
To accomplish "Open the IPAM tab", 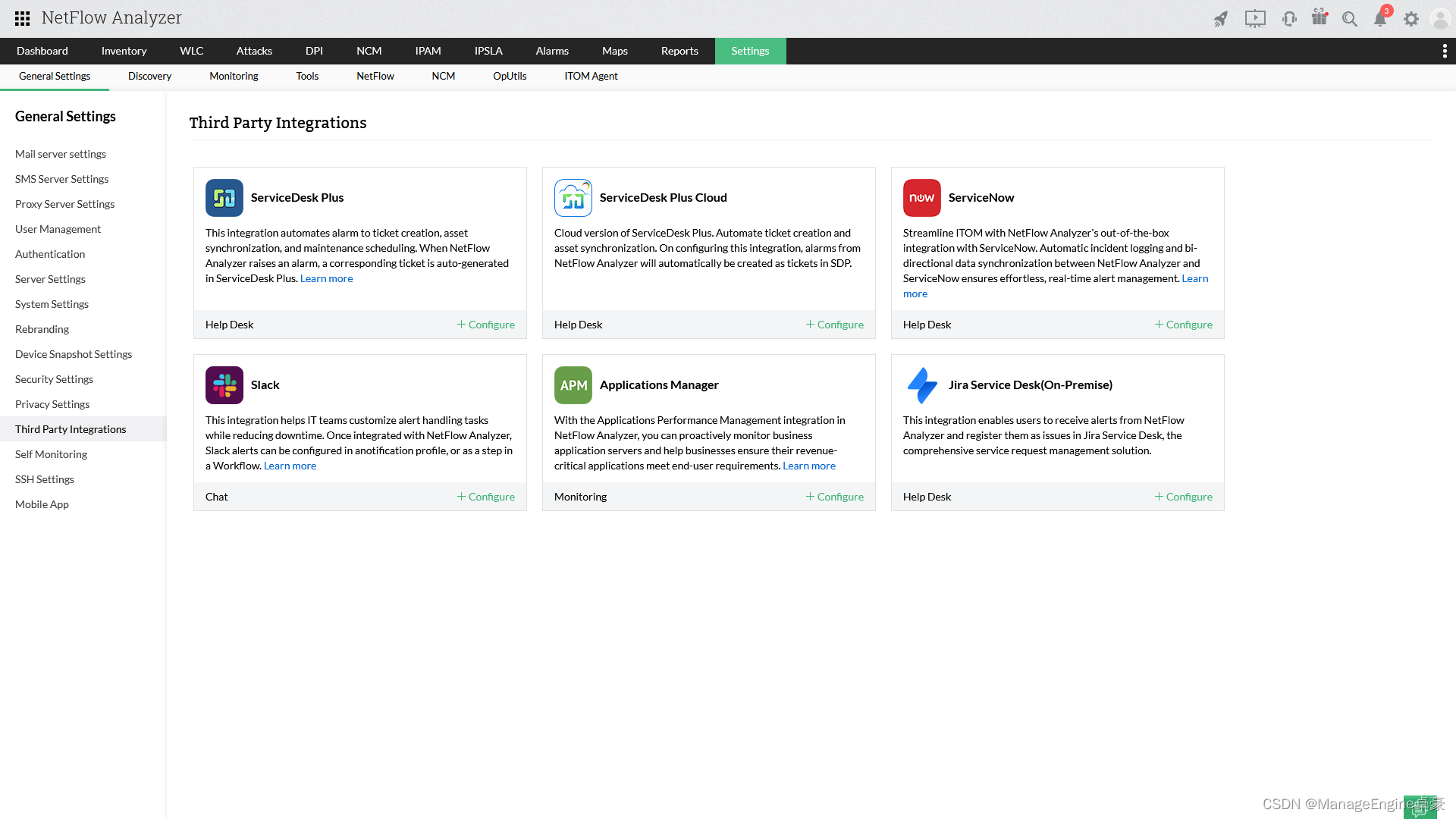I will click(428, 51).
